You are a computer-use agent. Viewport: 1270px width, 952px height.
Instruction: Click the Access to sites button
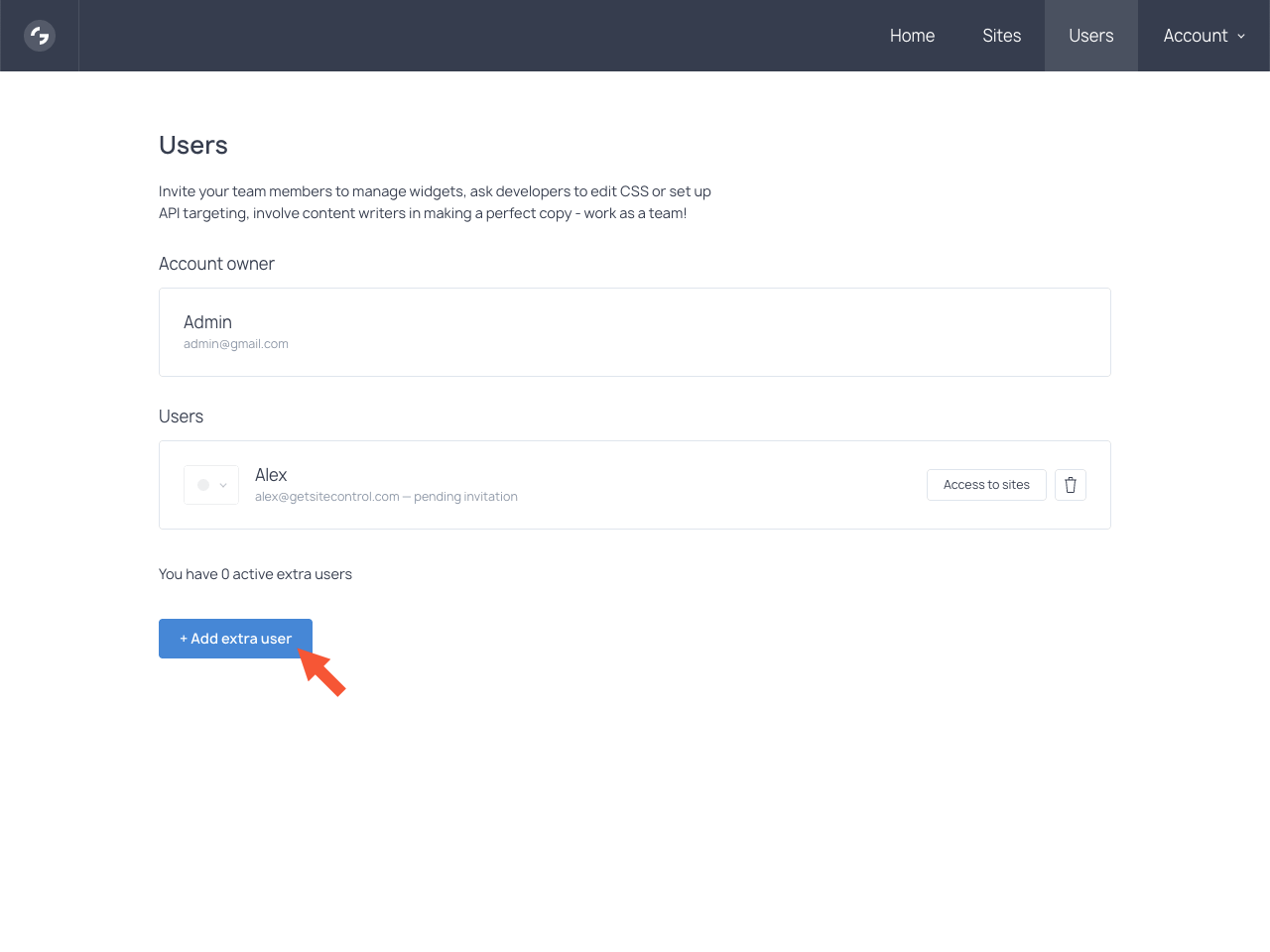(x=986, y=485)
